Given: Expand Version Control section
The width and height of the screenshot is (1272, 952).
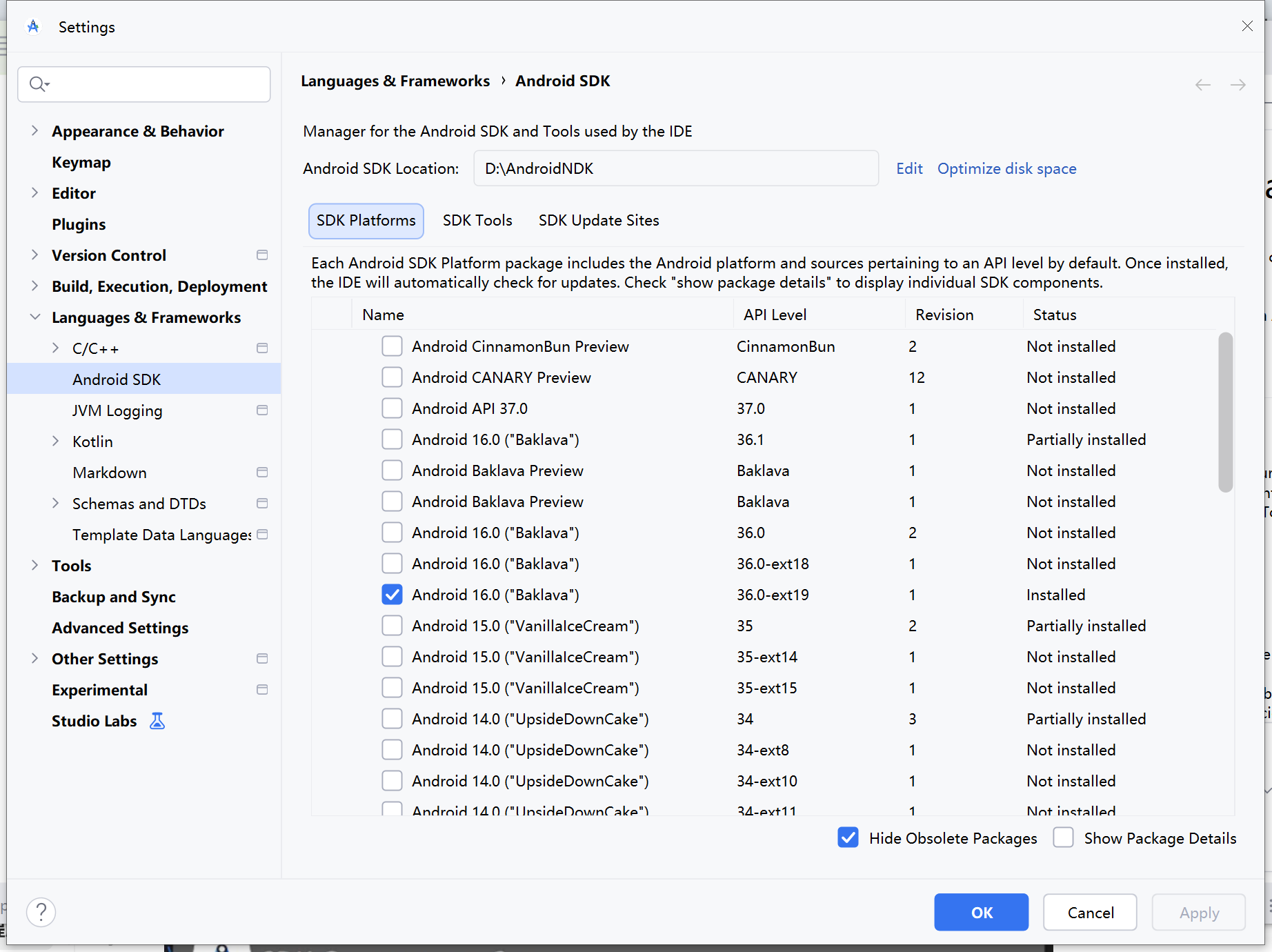Looking at the screenshot, I should (34, 255).
